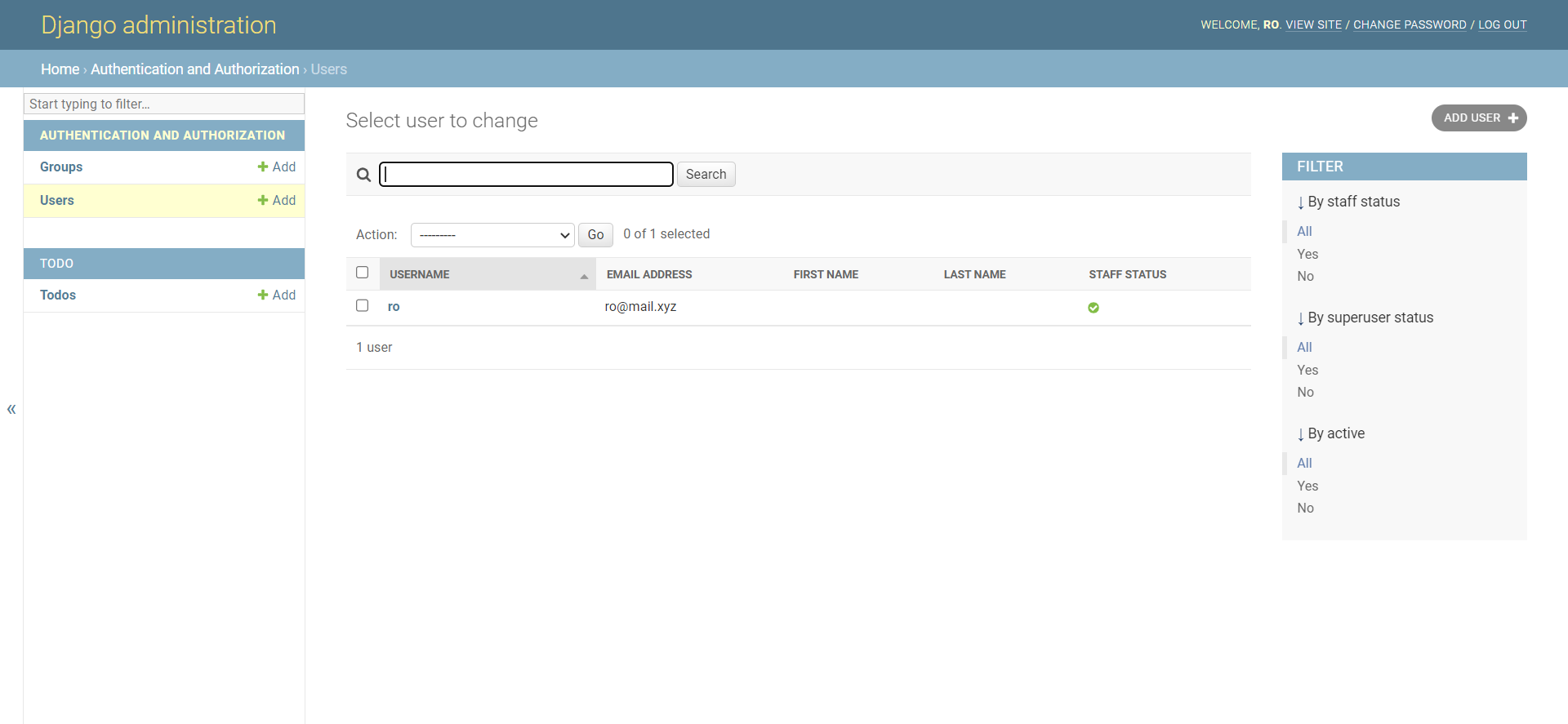Viewport: 1568px width, 724px height.
Task: Click the ADD USER button
Action: click(x=1479, y=118)
